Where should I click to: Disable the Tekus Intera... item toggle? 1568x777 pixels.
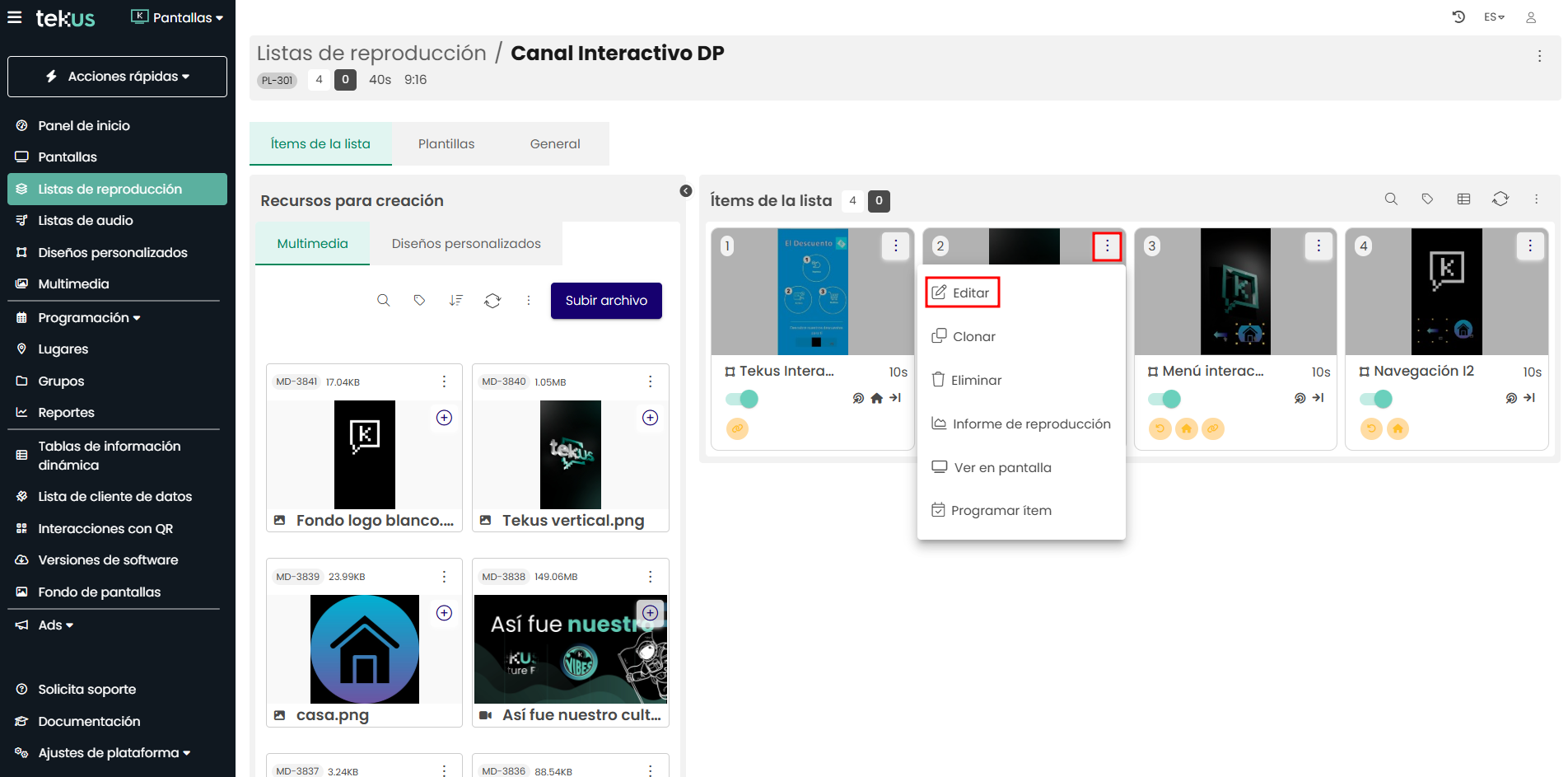(742, 399)
